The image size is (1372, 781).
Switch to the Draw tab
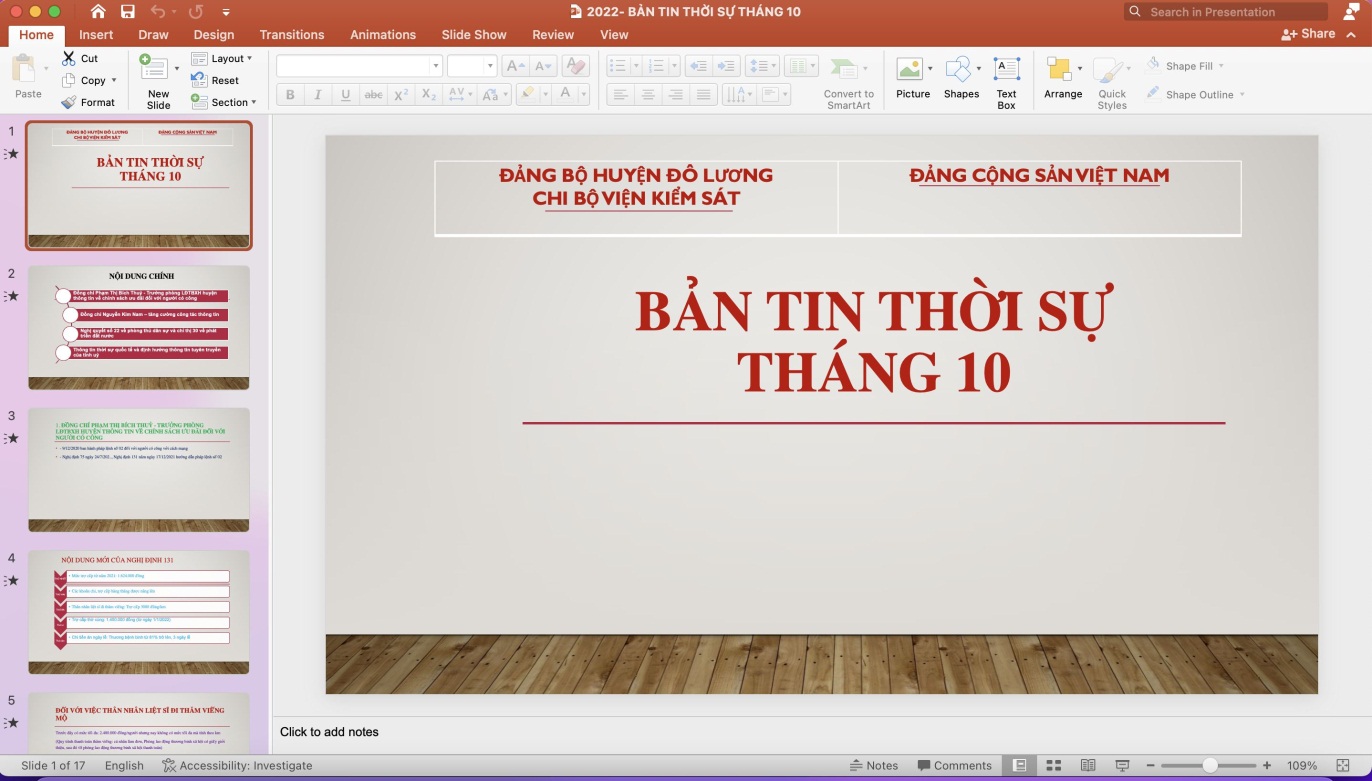coord(153,34)
